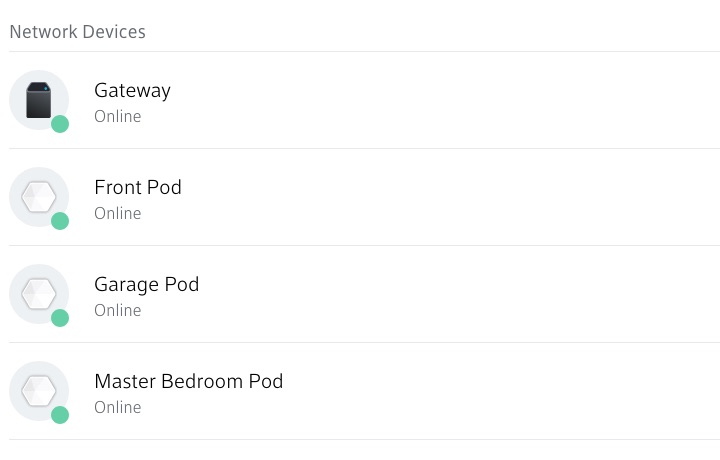Click the Master Bedroom Pod green status dot

pyautogui.click(x=60, y=415)
